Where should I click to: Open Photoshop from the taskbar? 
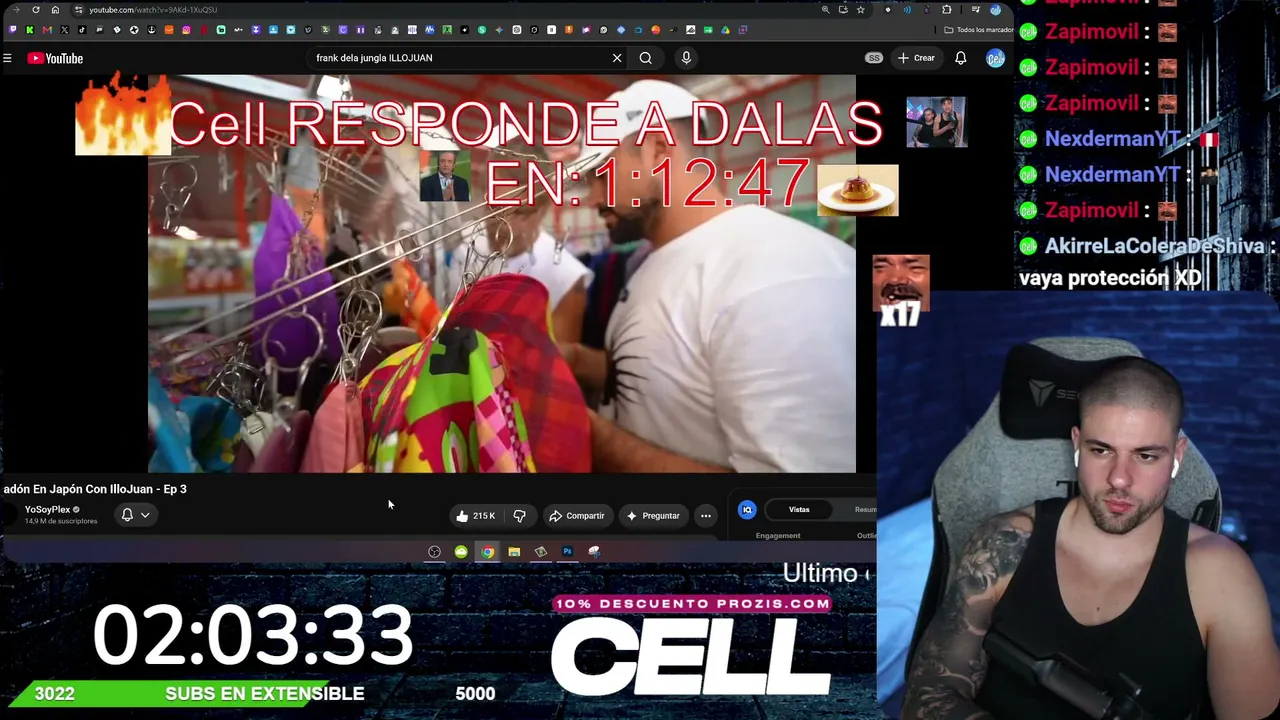click(x=567, y=552)
